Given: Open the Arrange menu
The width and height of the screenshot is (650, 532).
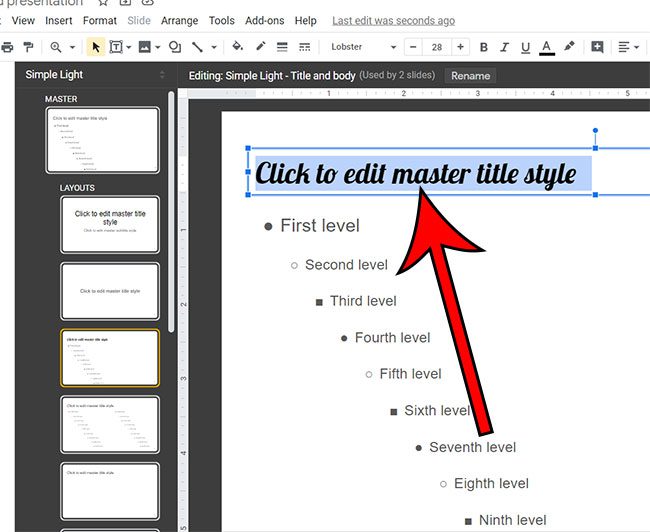Looking at the screenshot, I should 180,20.
